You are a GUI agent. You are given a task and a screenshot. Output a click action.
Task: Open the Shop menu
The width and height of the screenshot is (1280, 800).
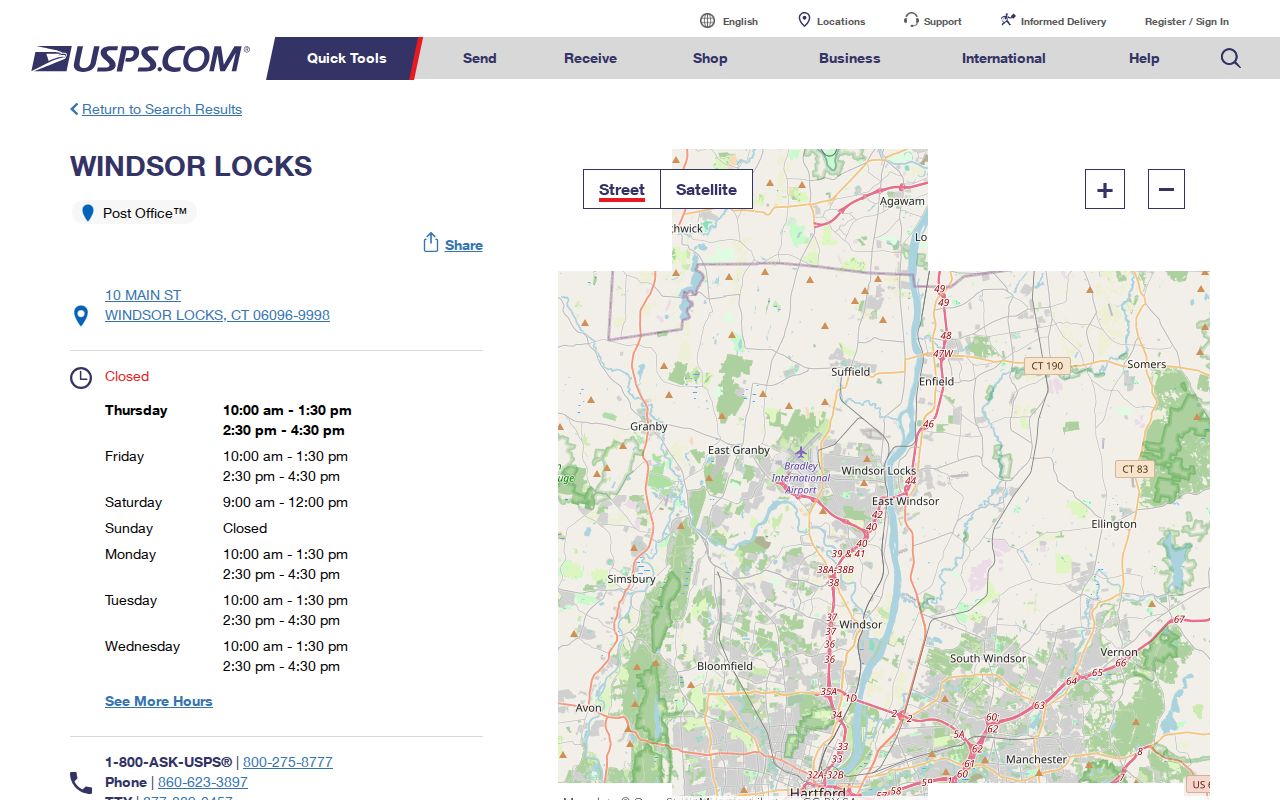710,58
